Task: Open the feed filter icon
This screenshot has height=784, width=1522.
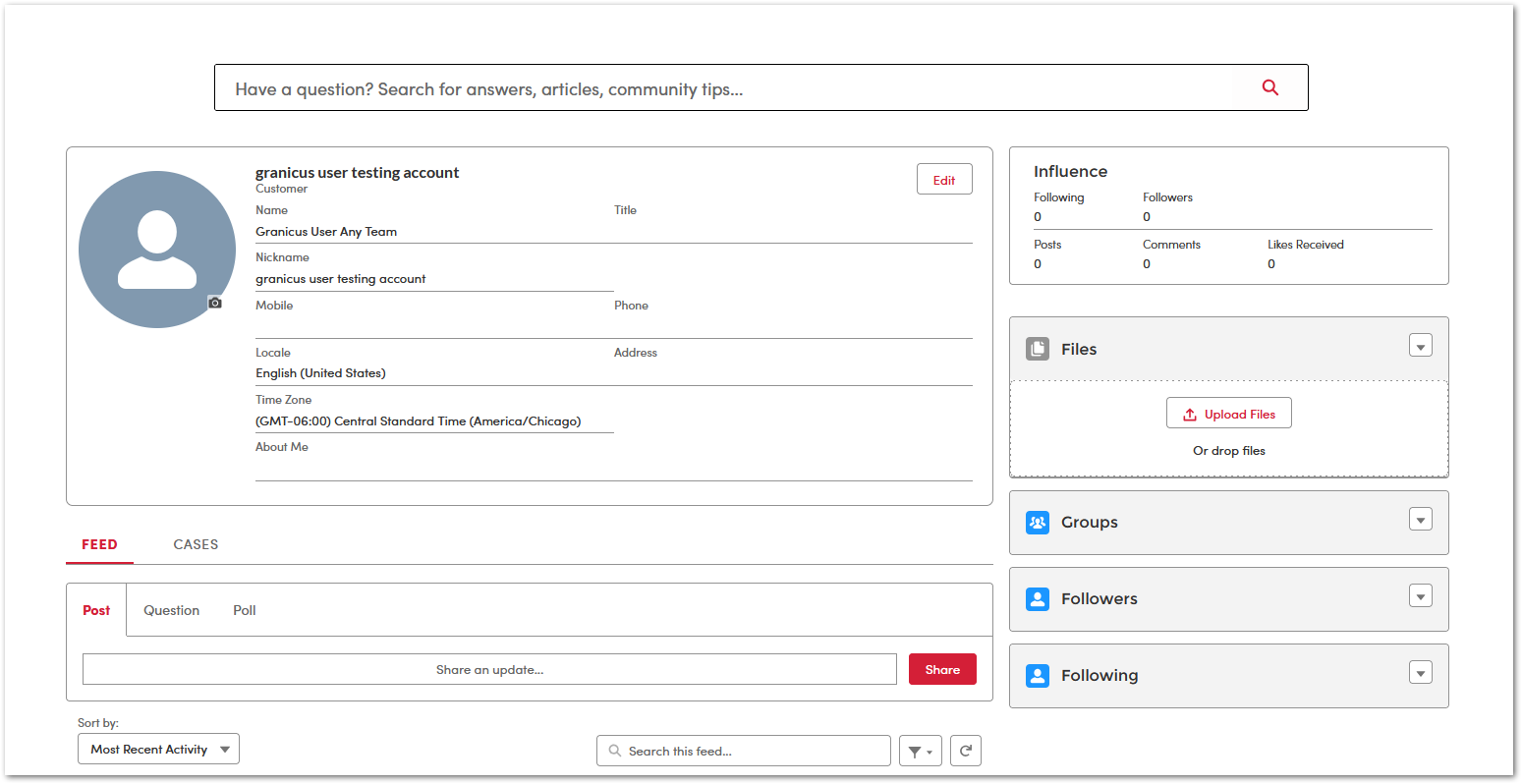Action: coord(920,750)
